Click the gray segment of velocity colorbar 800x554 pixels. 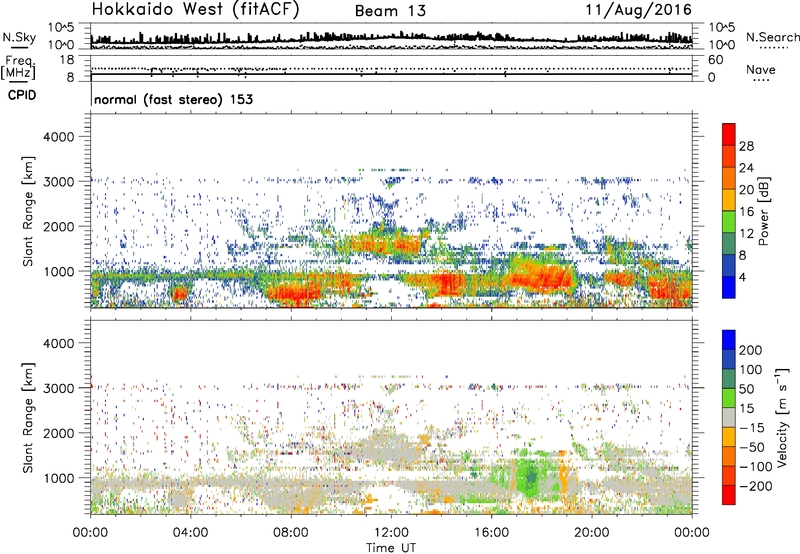(x=729, y=417)
